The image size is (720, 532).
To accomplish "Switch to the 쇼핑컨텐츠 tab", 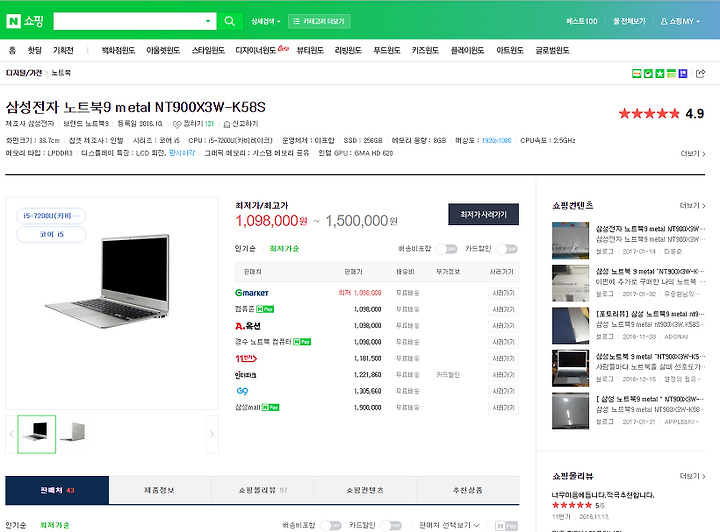I will coord(365,490).
